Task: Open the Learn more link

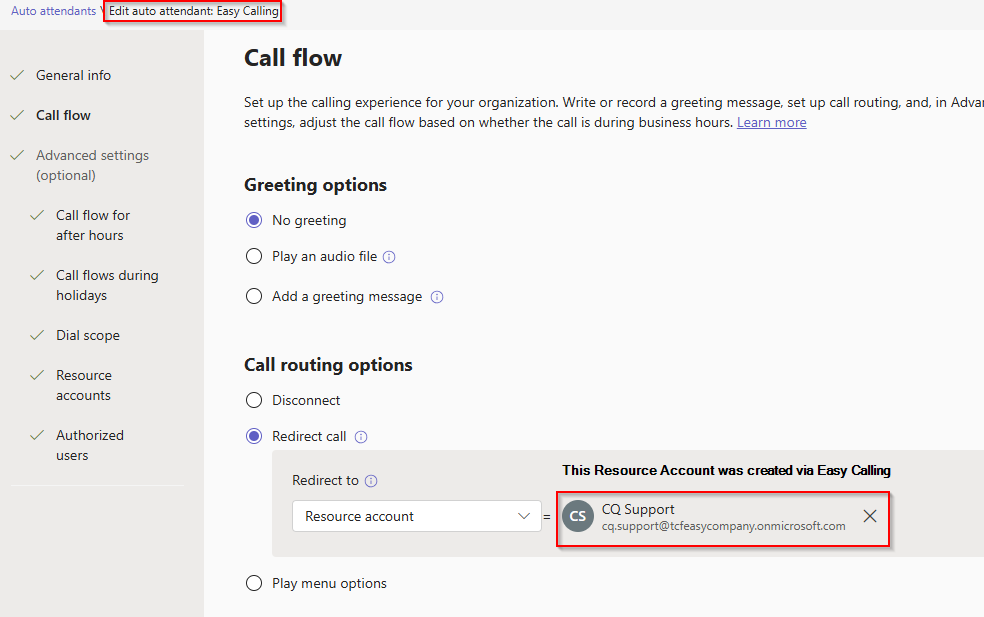Action: point(771,122)
